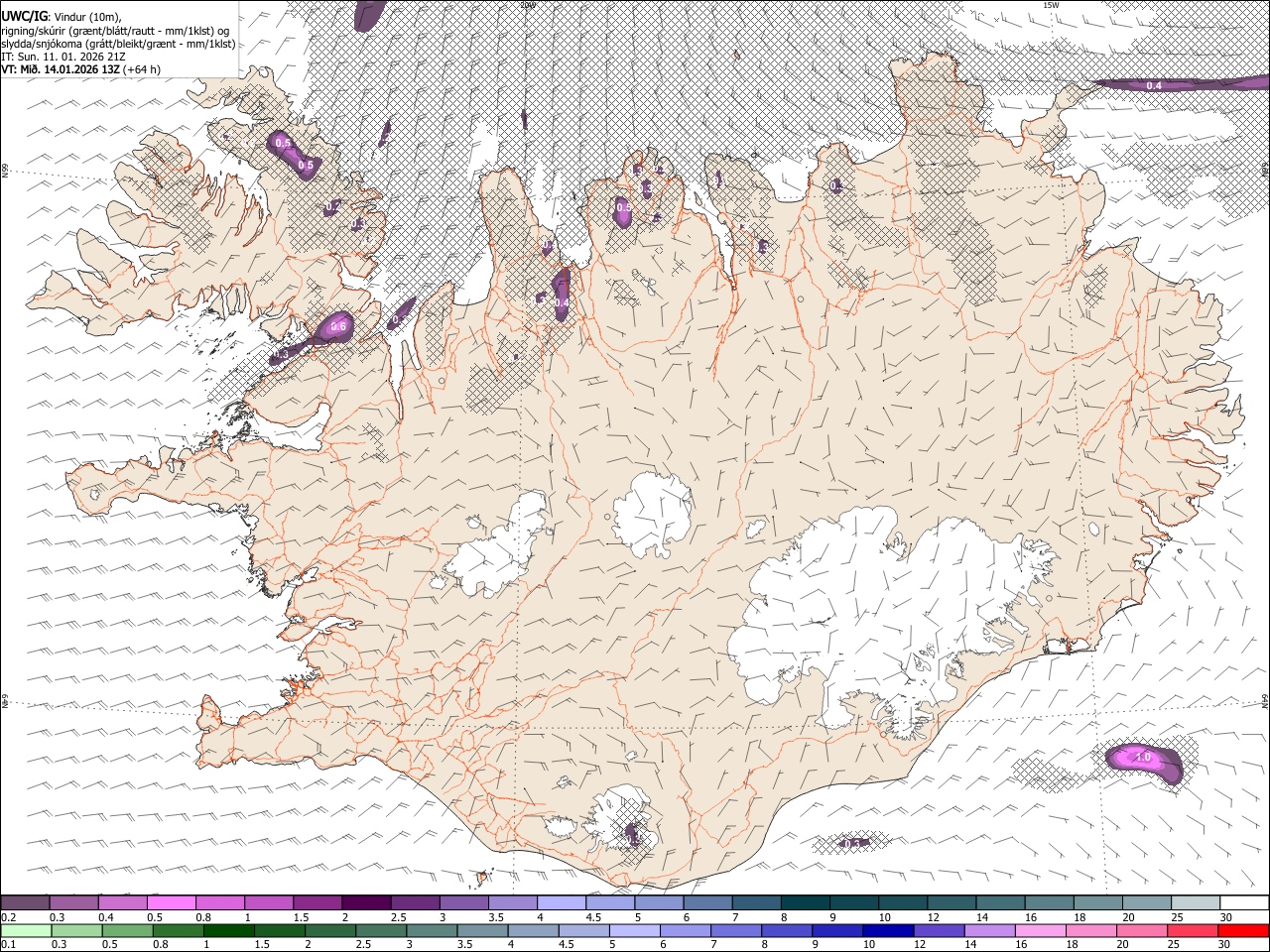Click the 'rigning/skúrir' legend description line

pyautogui.click(x=115, y=31)
